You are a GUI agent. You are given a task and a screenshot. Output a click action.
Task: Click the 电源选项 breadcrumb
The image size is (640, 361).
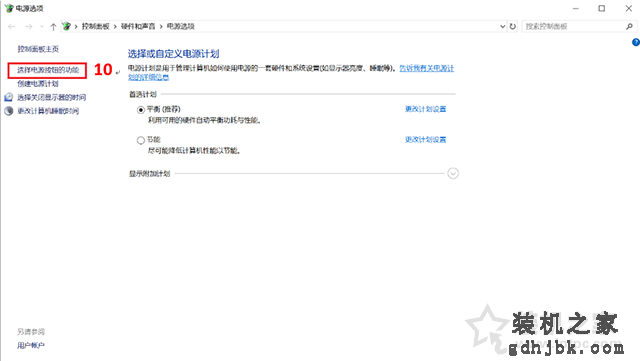180,26
